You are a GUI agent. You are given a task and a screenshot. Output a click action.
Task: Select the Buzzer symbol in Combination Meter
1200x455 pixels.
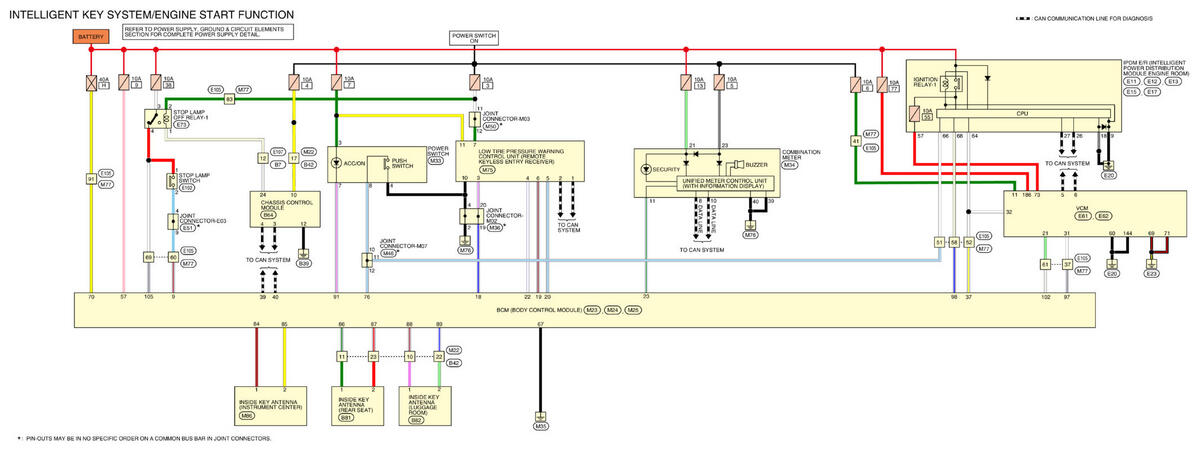coord(737,163)
